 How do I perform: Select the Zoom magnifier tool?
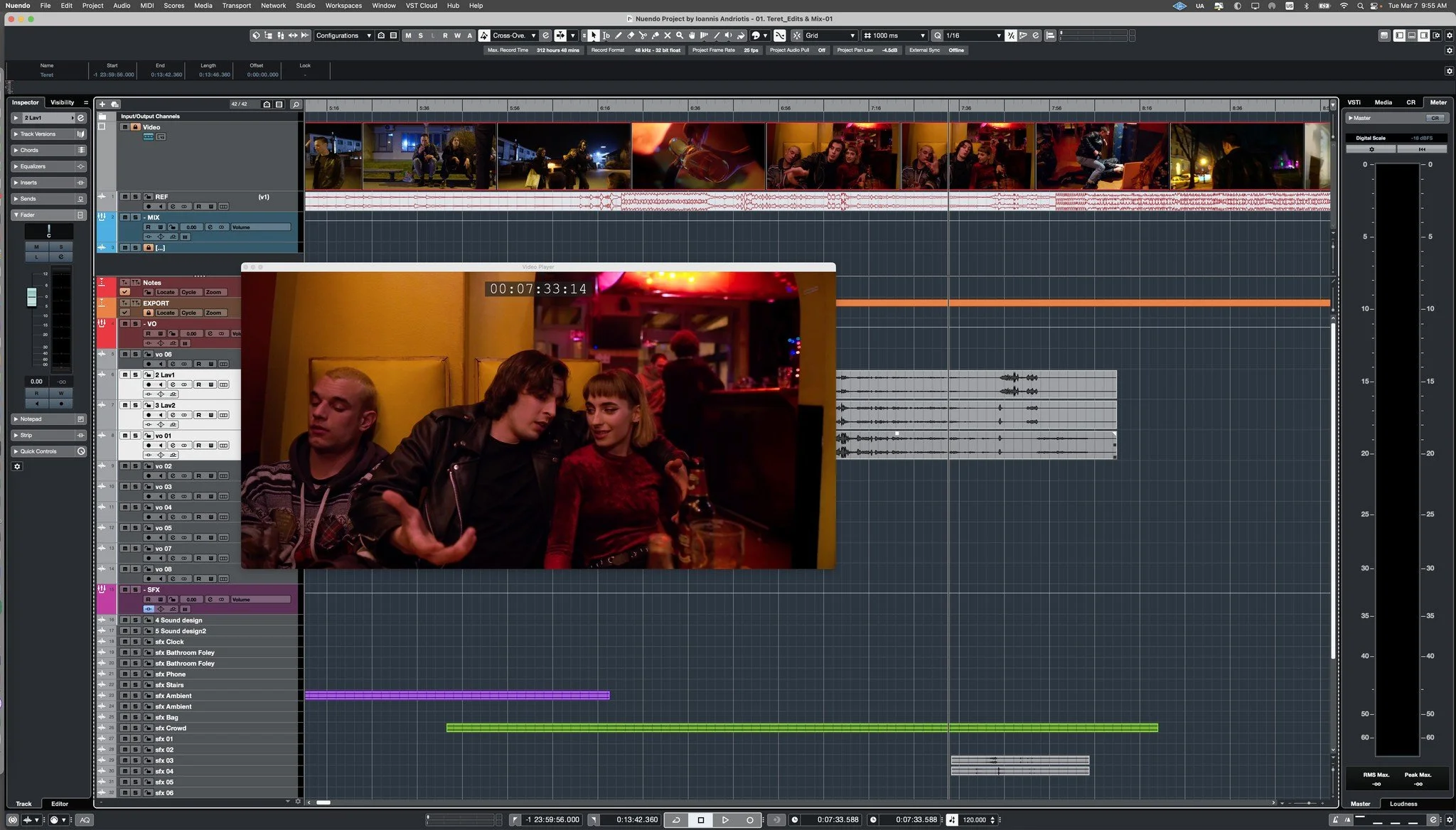[x=680, y=36]
